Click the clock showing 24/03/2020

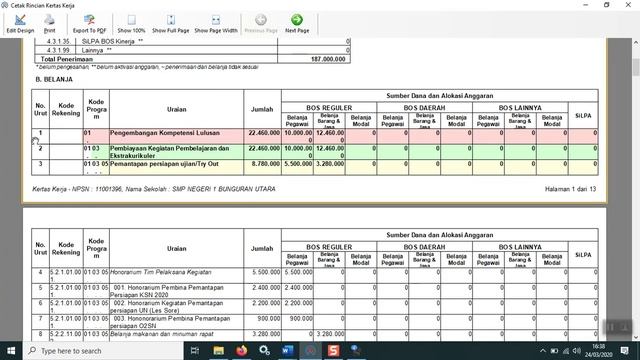(598, 351)
